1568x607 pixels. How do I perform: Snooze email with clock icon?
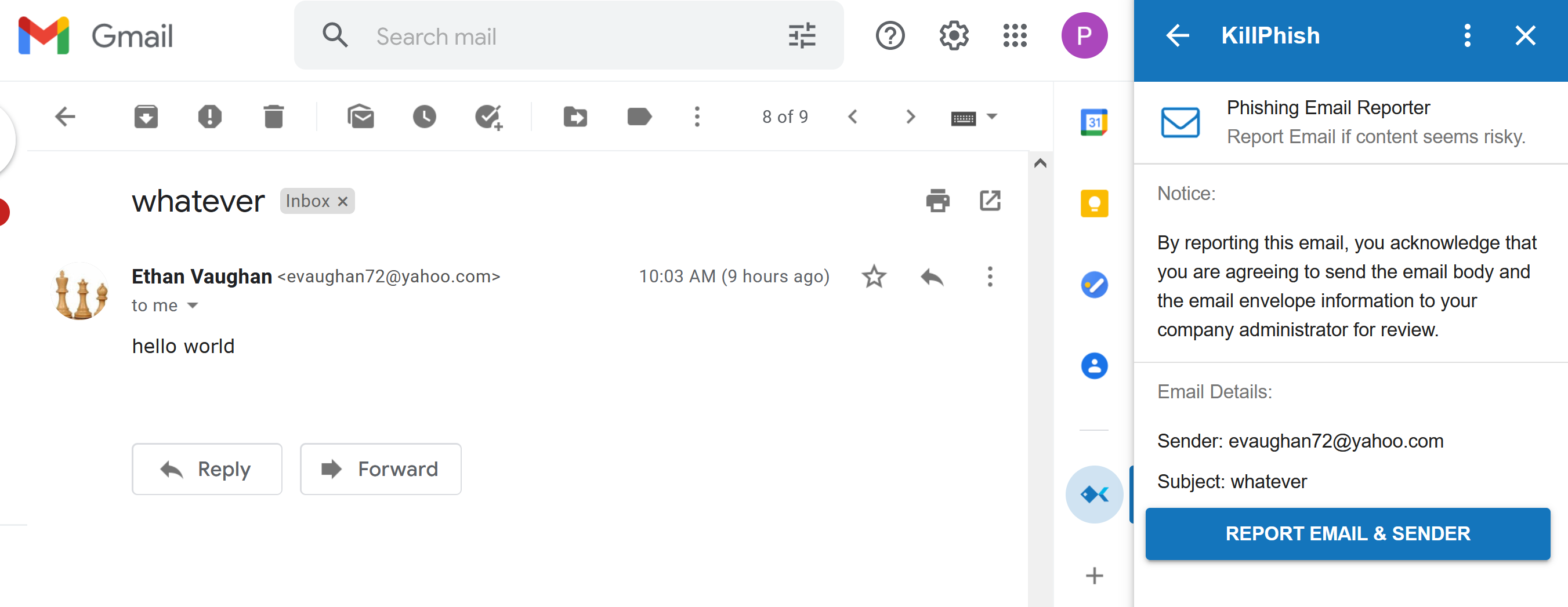point(424,116)
